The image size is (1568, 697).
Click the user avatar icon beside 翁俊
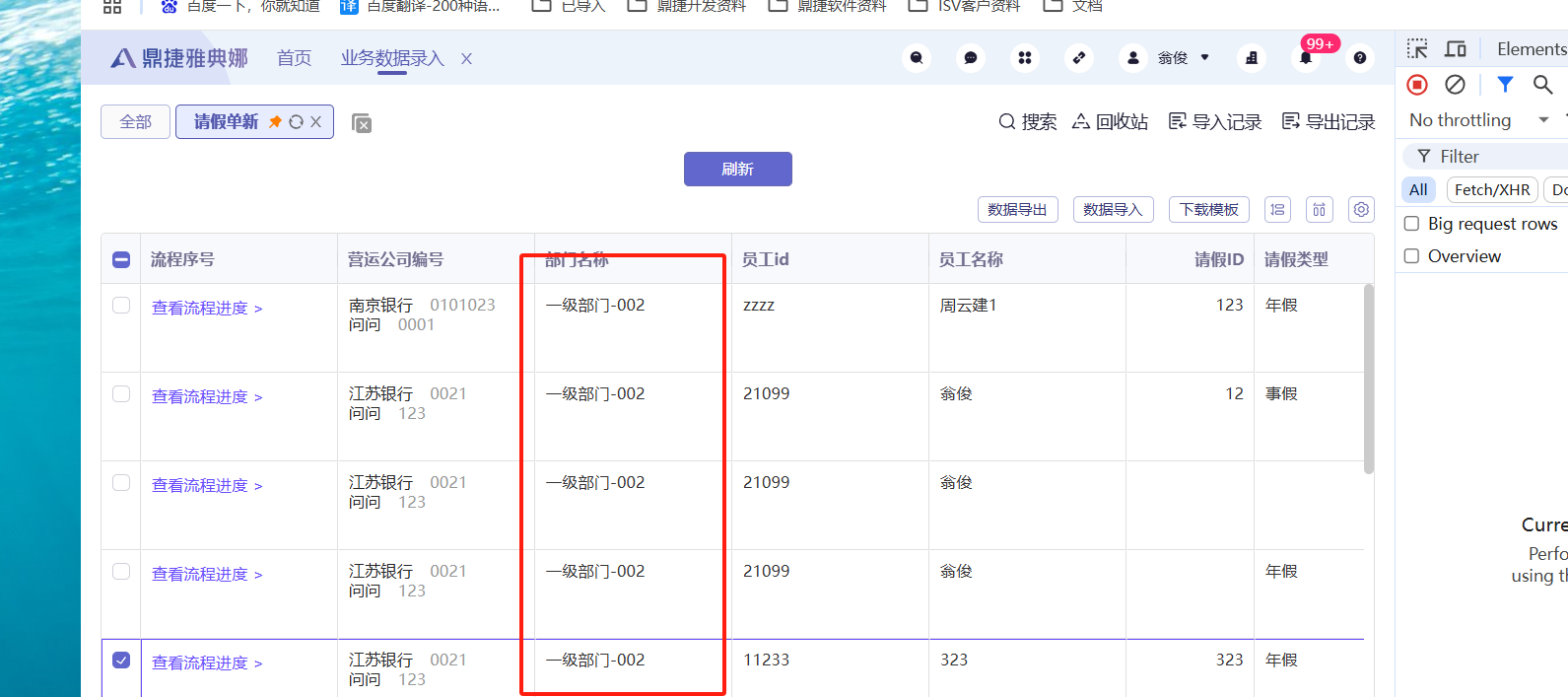click(x=1133, y=58)
